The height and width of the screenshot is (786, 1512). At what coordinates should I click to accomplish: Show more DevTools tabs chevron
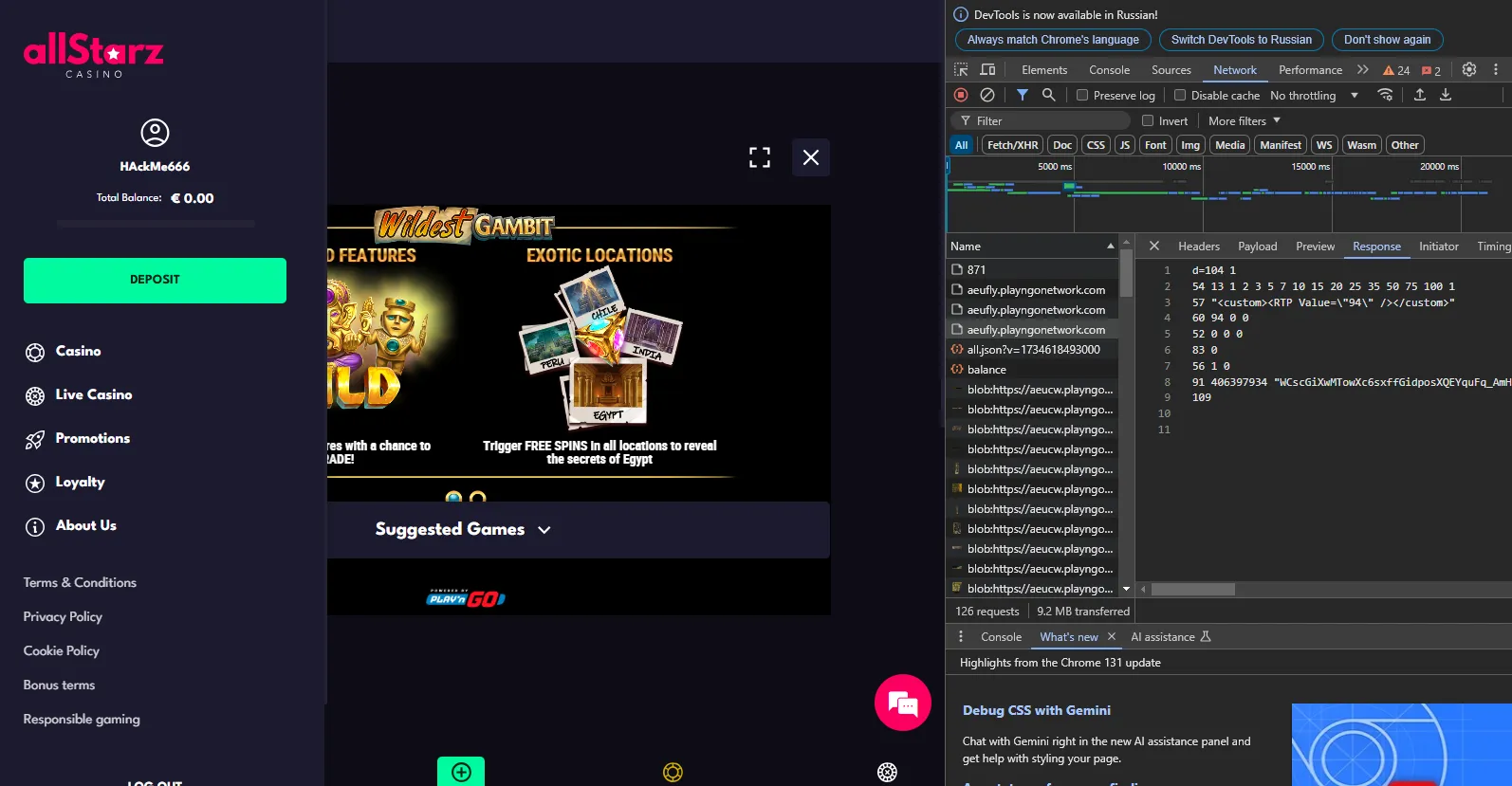pyautogui.click(x=1363, y=69)
